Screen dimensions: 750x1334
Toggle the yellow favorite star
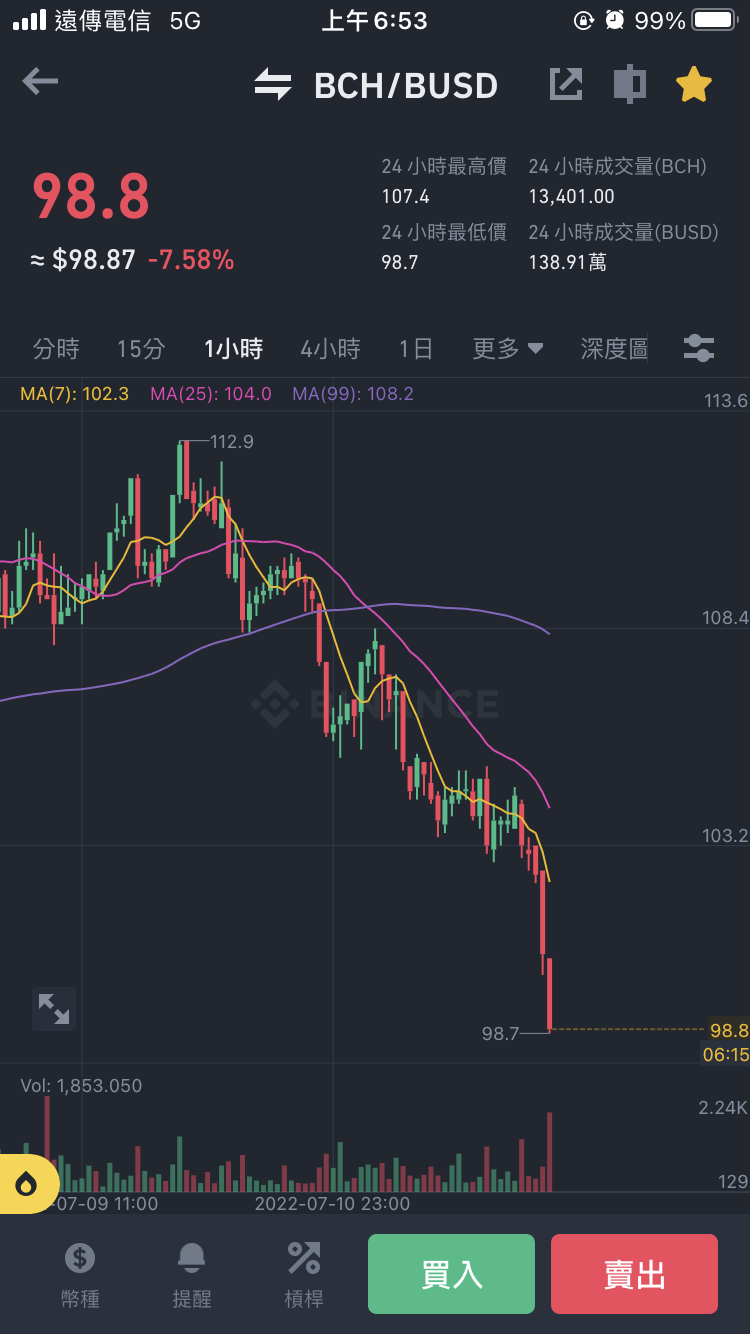click(x=693, y=84)
